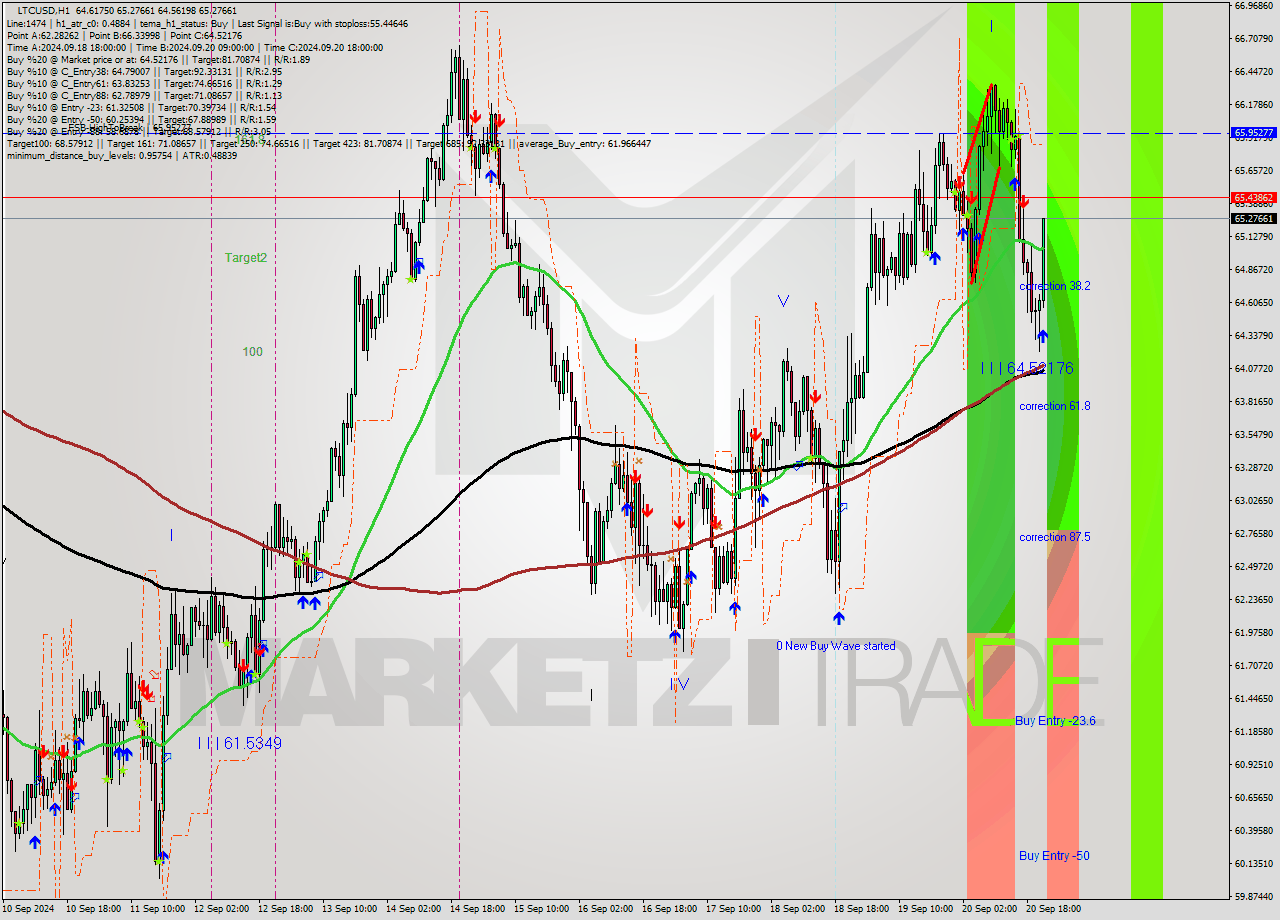Select the green '100' level label

252,352
